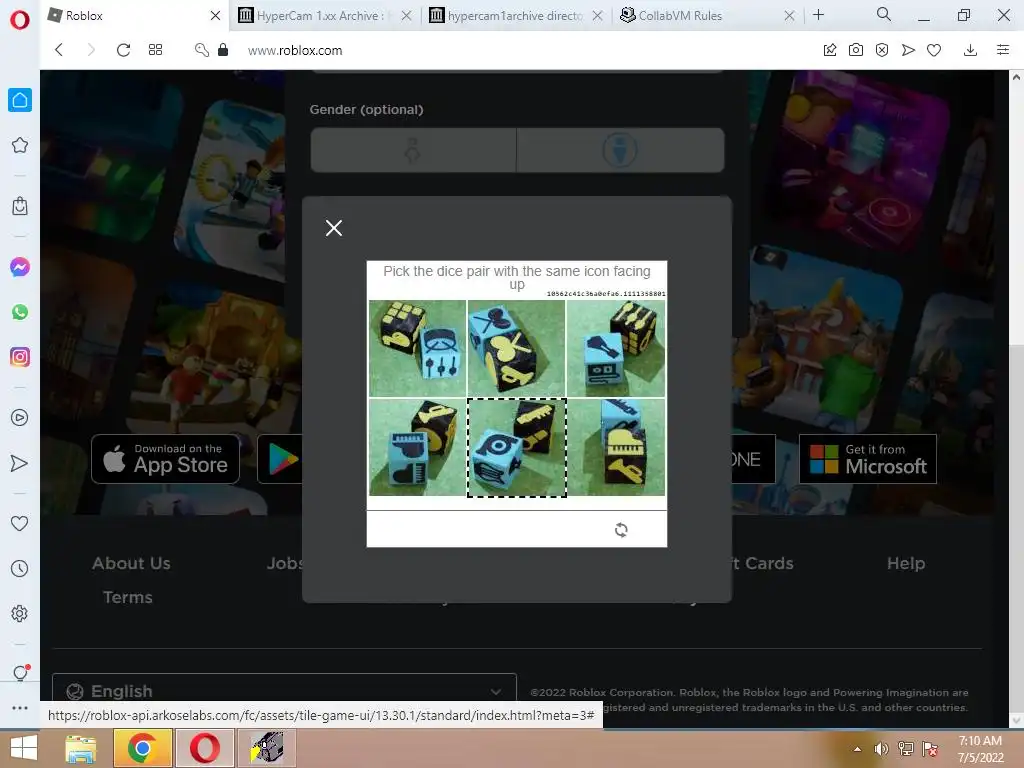Open the About Us footer link
This screenshot has height=768, width=1024.
(131, 563)
